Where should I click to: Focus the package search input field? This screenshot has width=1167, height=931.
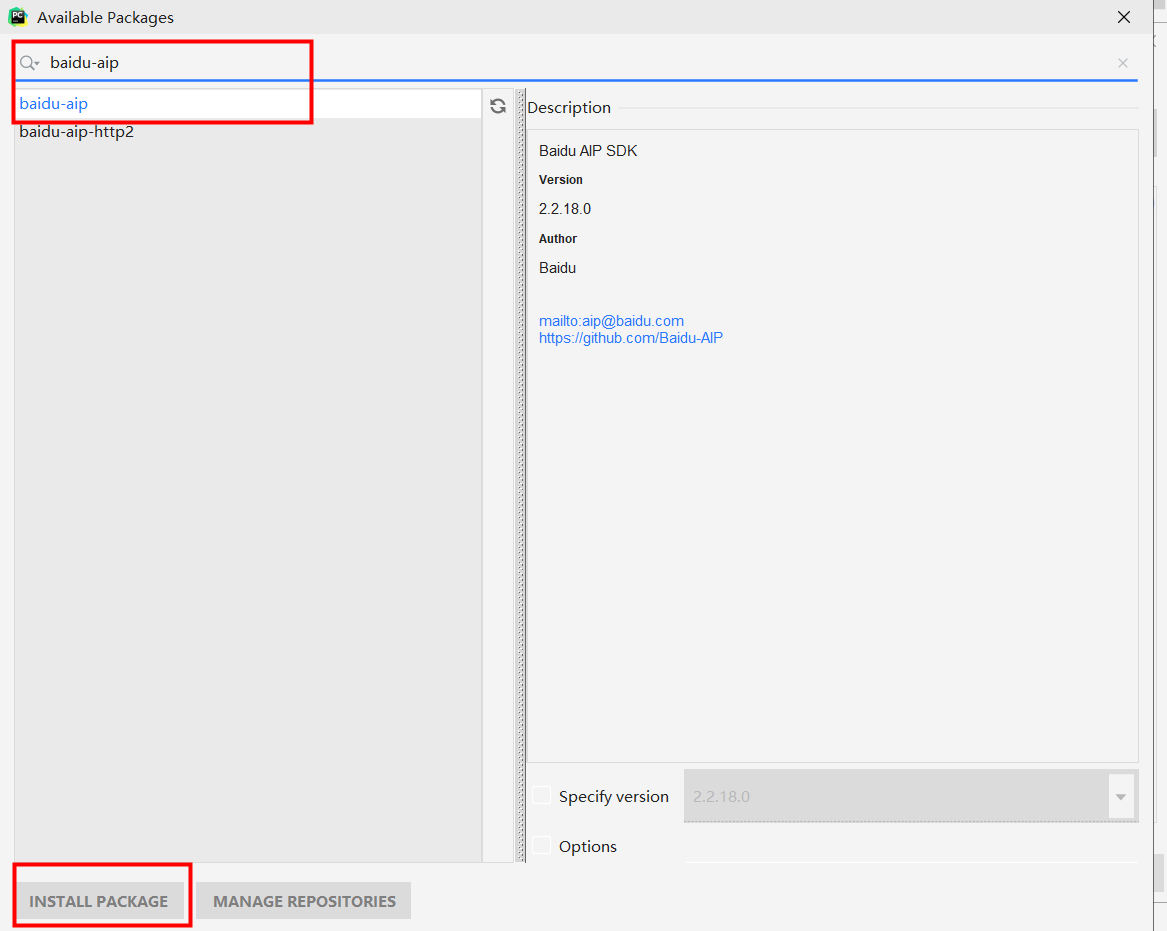[x=577, y=63]
